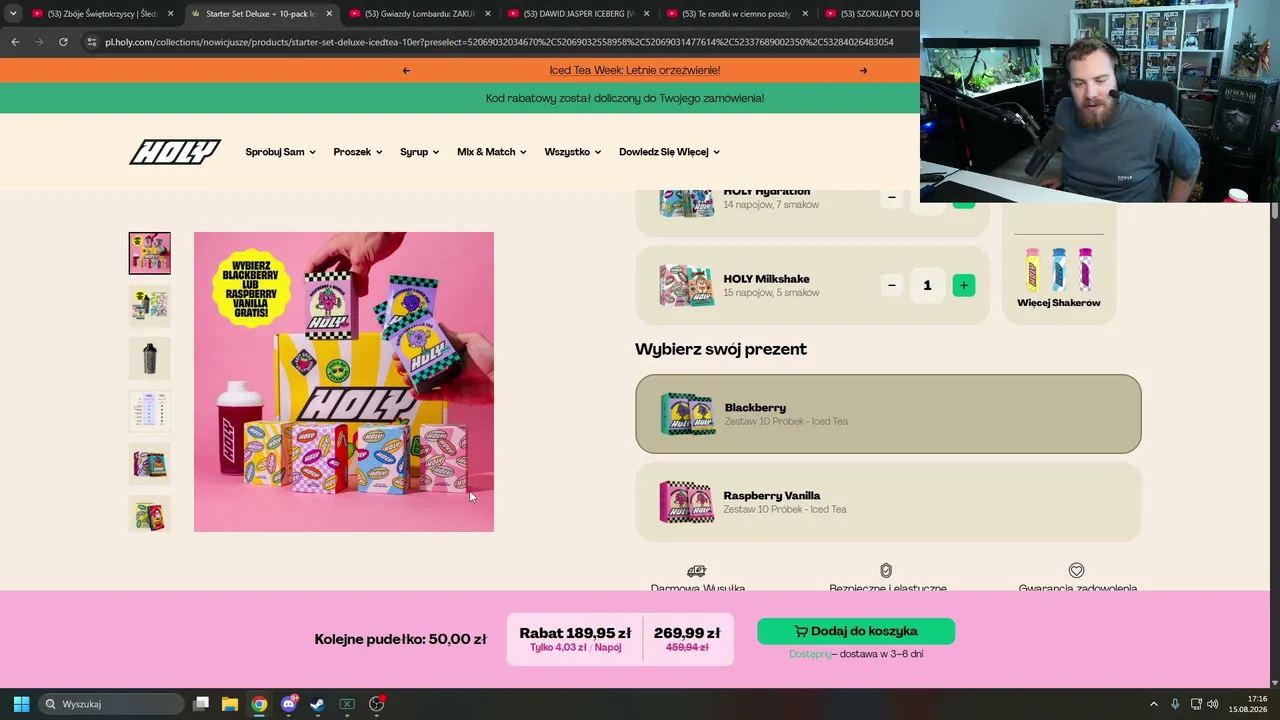This screenshot has height=720, width=1280.
Task: Switch to the SZOKUJĄCY DO tab
Action: 869,14
